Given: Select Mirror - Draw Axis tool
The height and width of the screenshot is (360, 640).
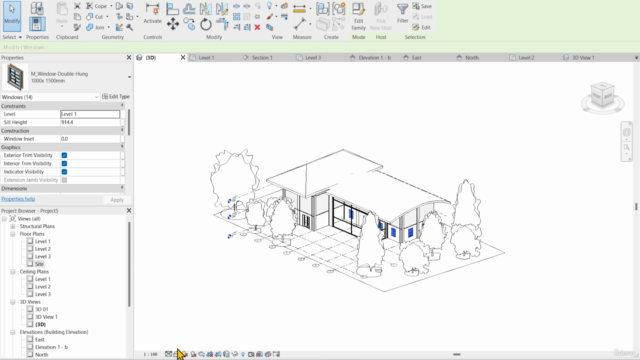Looking at the screenshot, I should click(x=222, y=8).
